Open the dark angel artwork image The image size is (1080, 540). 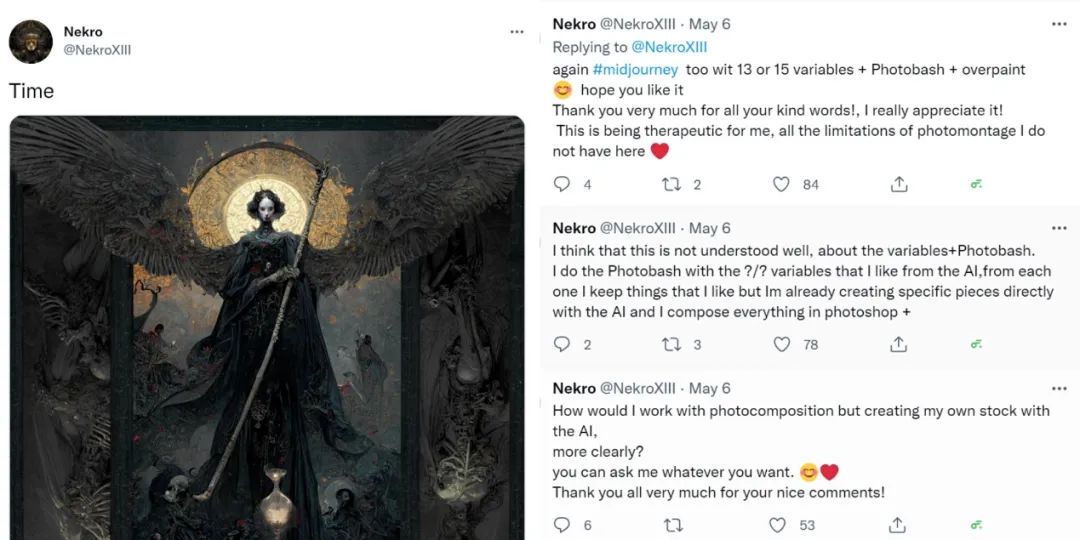(267, 328)
